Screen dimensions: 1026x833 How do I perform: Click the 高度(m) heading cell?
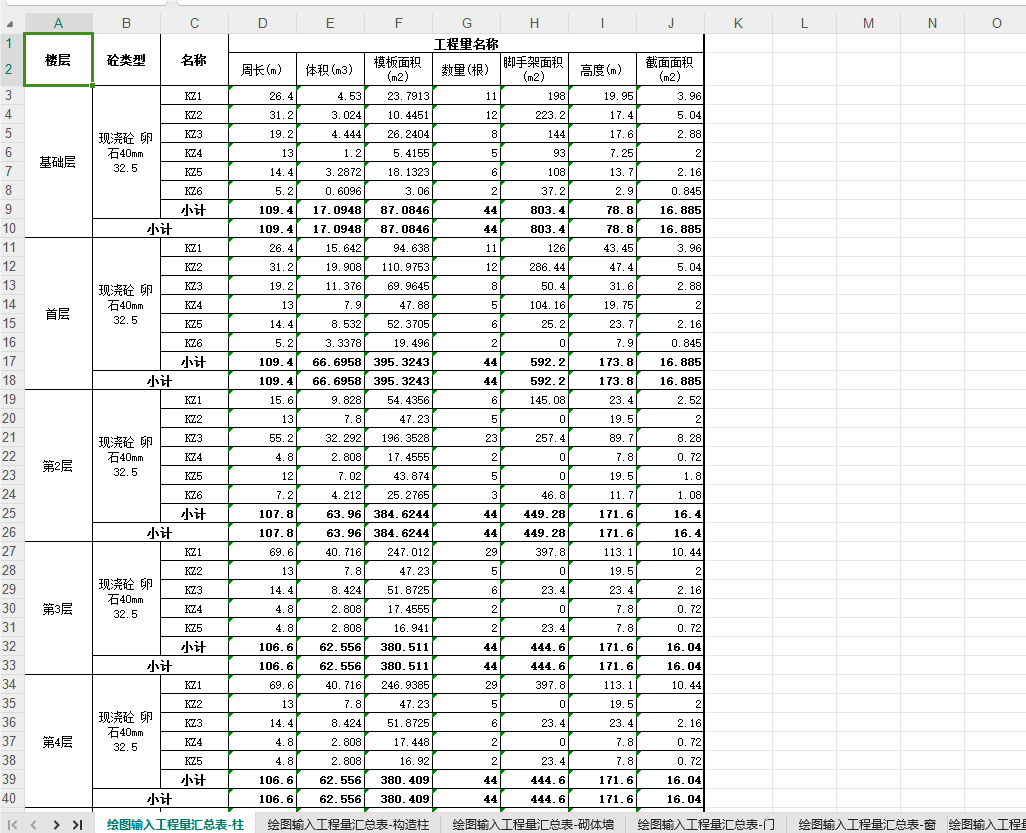point(603,69)
